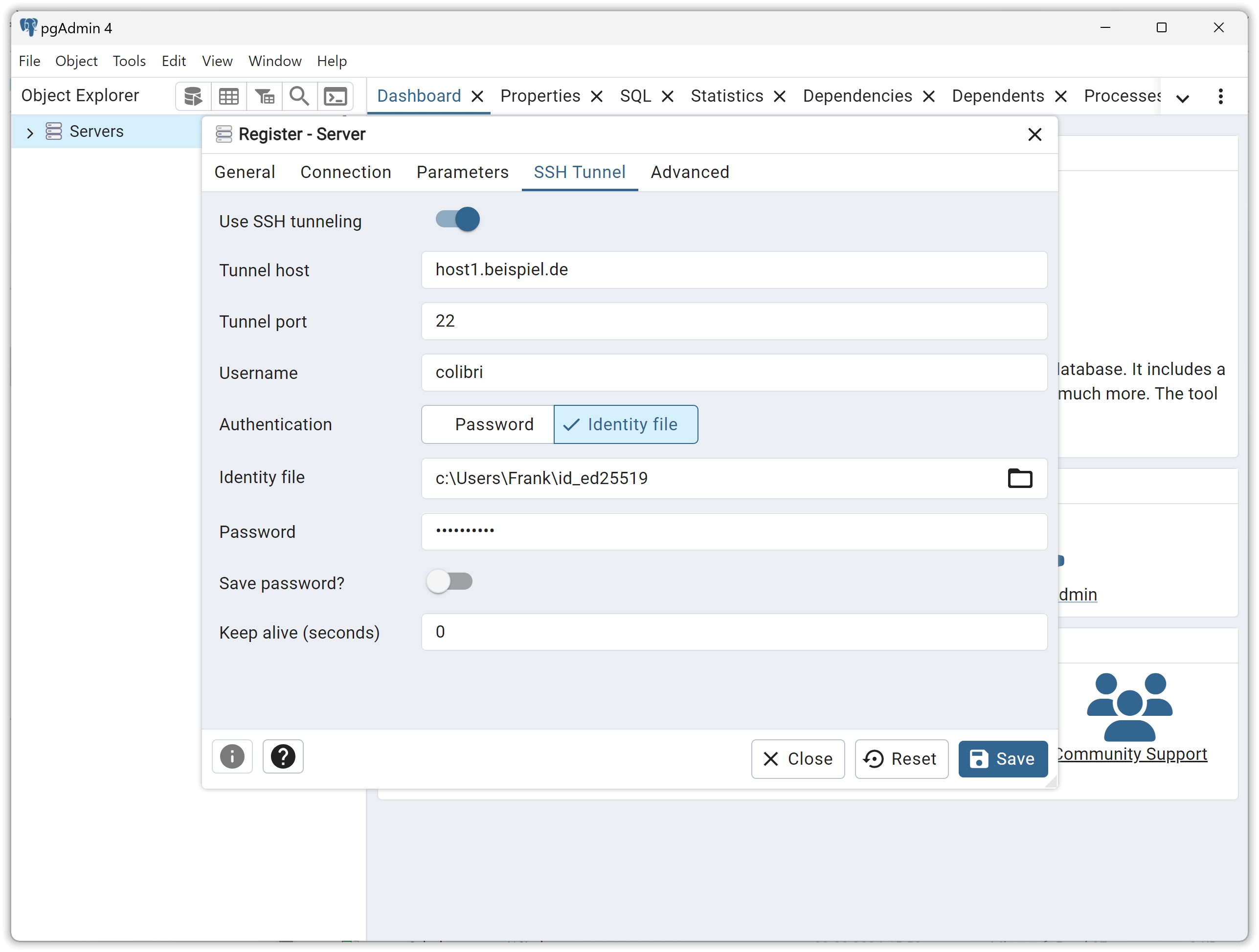Screen dimensions: 1259x952
Task: Click the server icon in Object Explorer toolbar
Action: pyautogui.click(x=193, y=96)
